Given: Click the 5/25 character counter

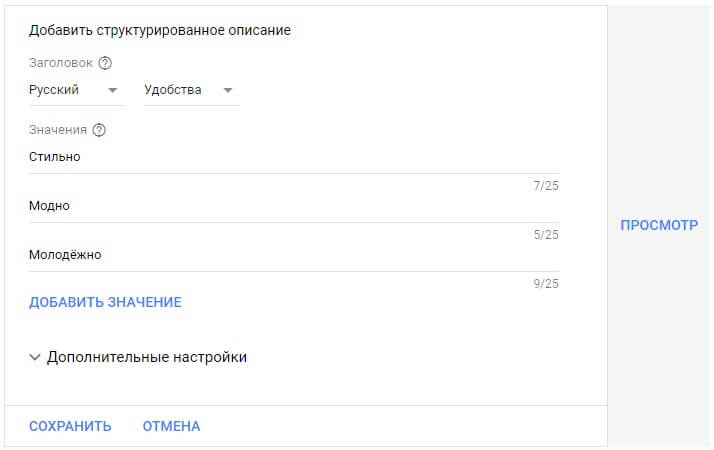Looking at the screenshot, I should (546, 235).
